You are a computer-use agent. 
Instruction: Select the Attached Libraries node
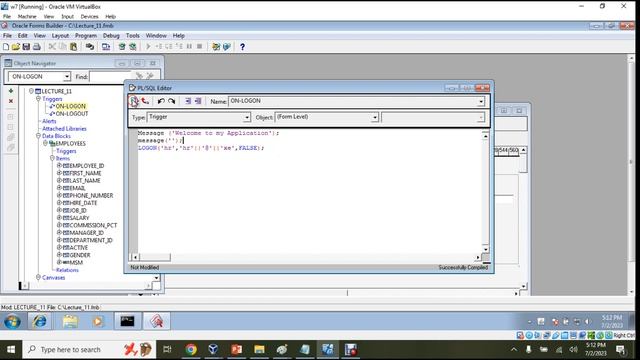[x=64, y=129]
